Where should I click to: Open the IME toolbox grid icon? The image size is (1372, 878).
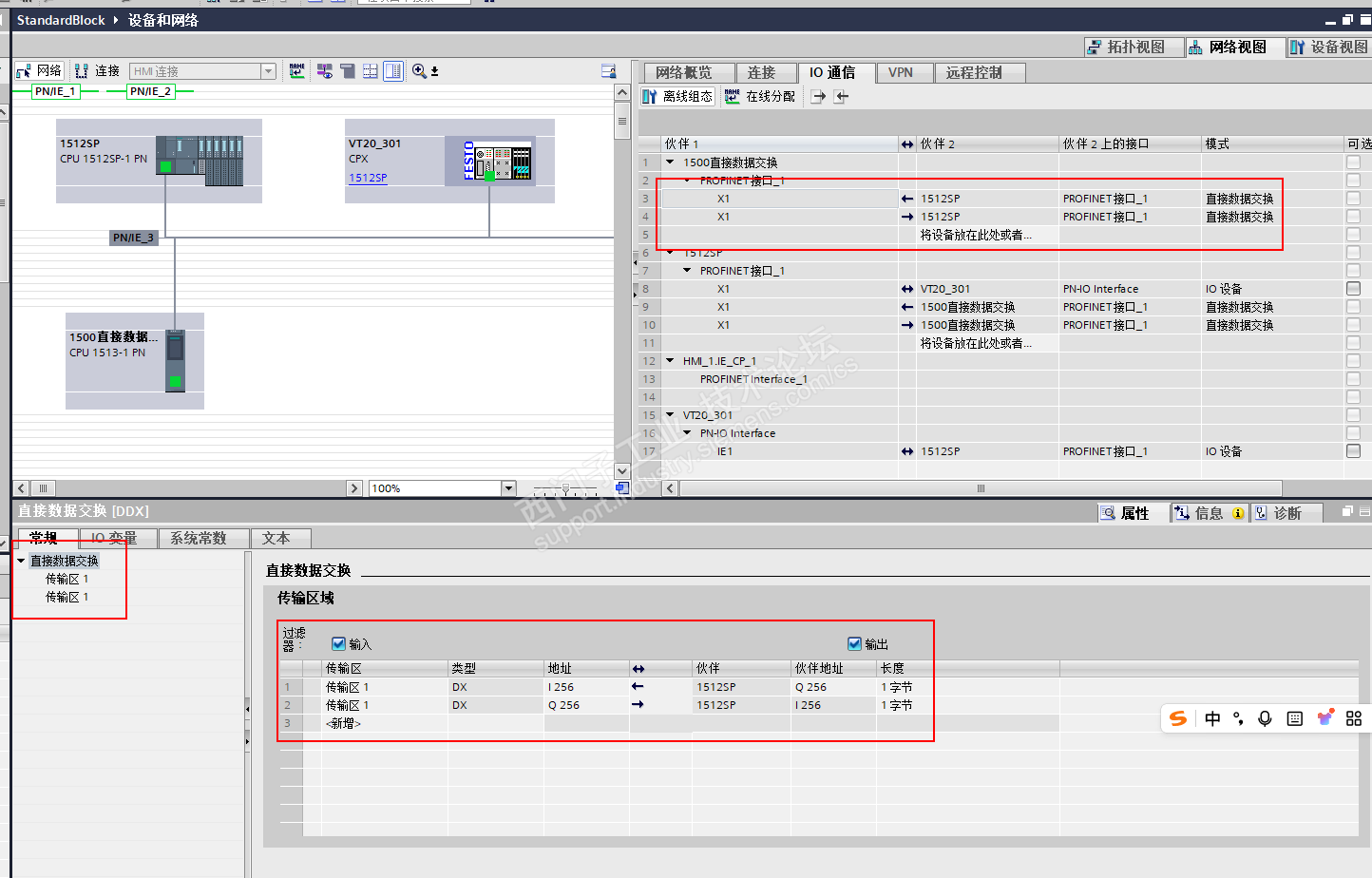coord(1354,718)
